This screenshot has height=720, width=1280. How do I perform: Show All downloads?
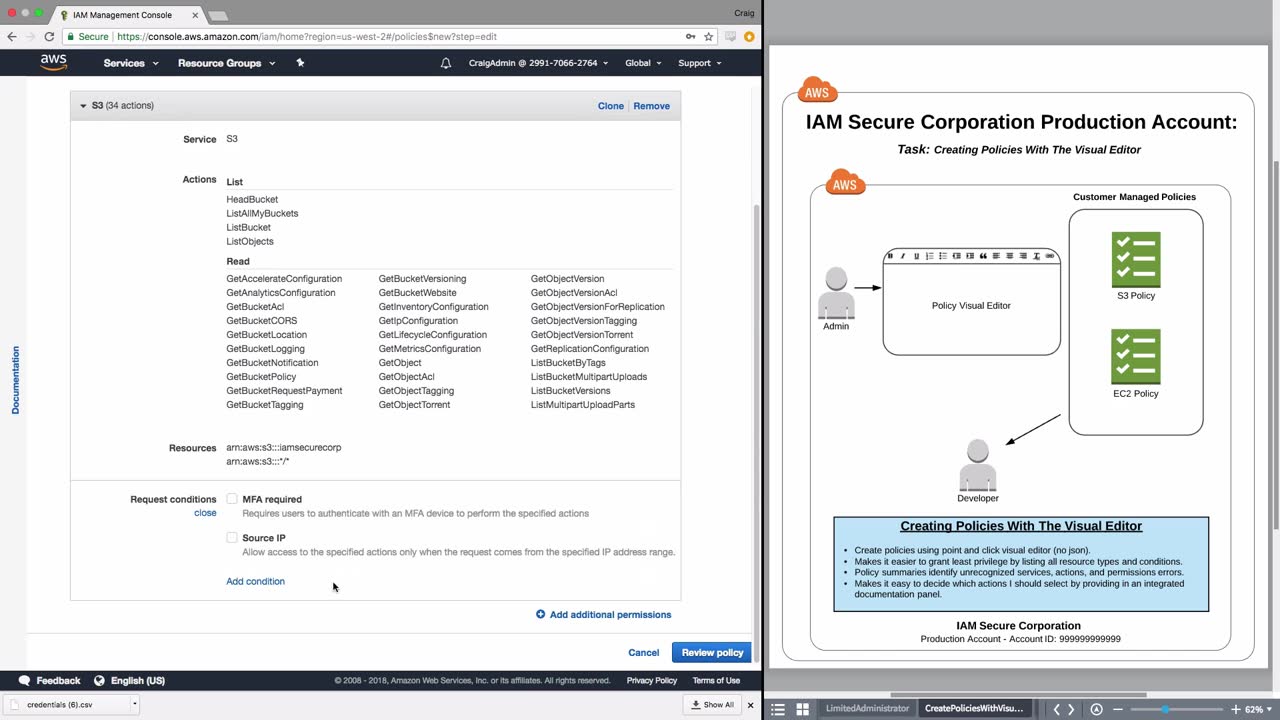point(712,705)
